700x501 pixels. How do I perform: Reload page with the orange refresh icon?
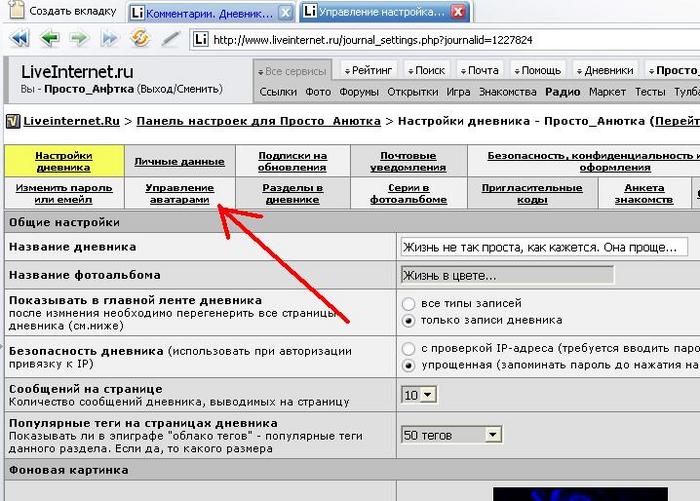click(140, 39)
